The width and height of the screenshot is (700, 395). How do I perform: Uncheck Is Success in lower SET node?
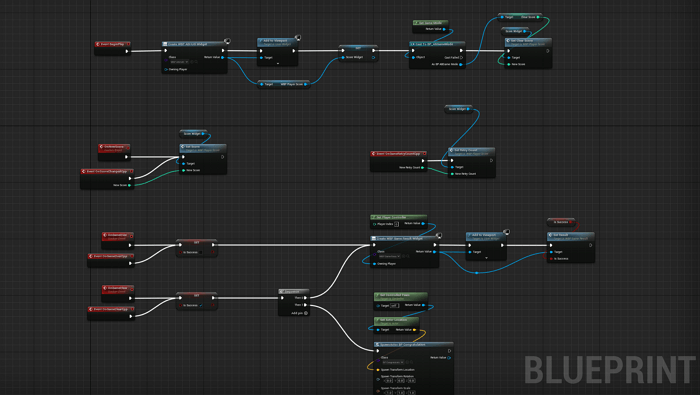click(200, 306)
